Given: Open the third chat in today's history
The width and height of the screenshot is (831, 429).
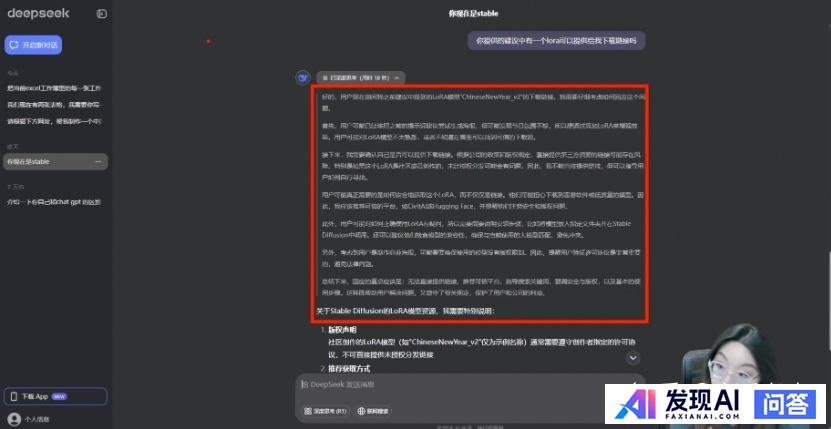Looking at the screenshot, I should (54, 121).
